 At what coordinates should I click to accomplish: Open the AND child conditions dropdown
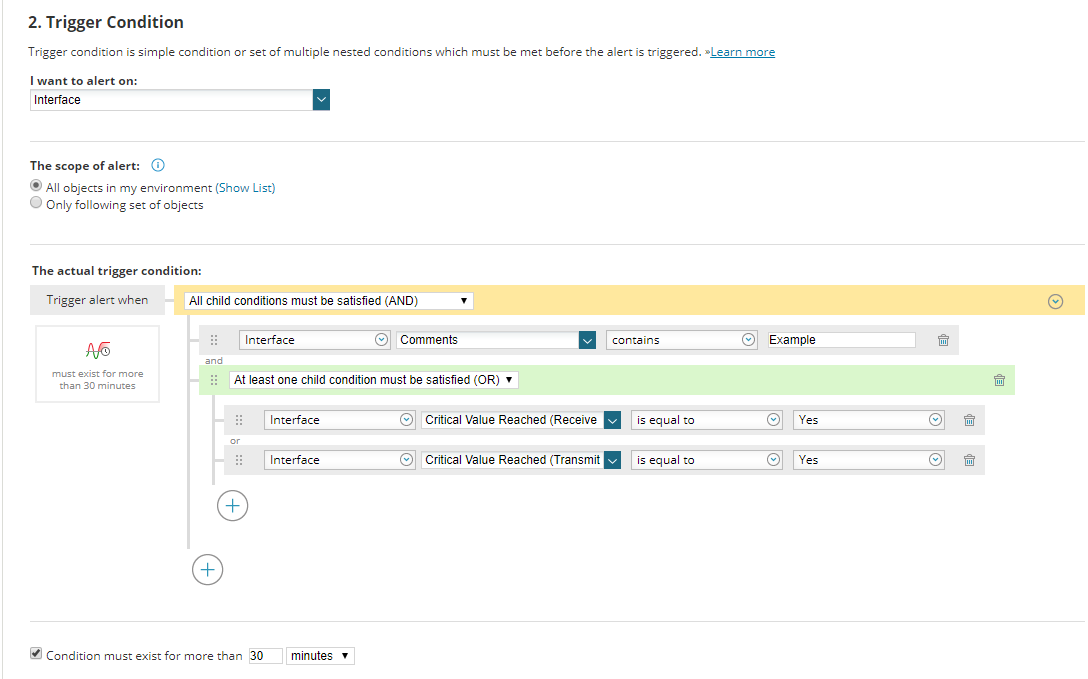[329, 301]
